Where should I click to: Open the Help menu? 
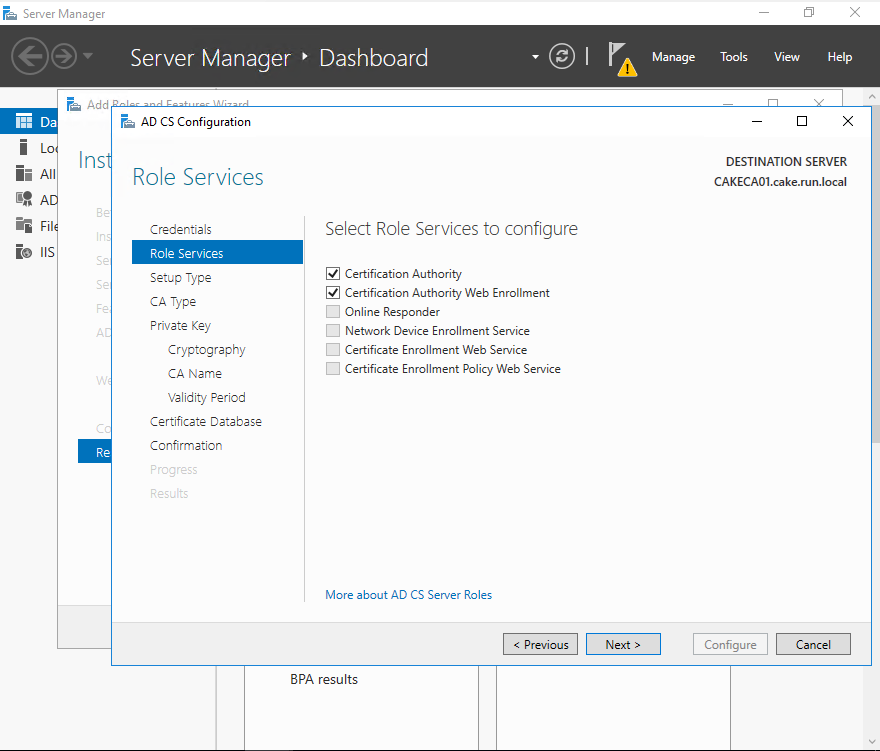point(840,57)
